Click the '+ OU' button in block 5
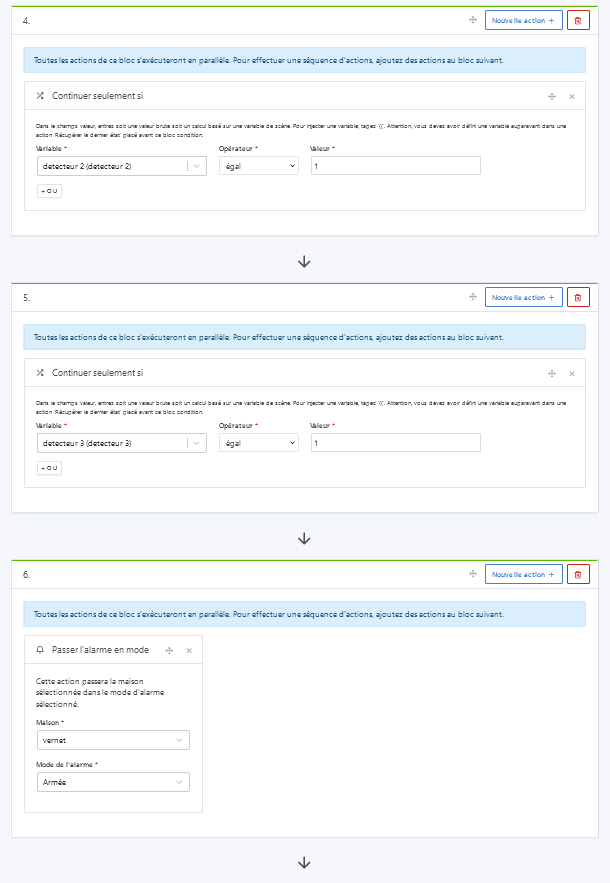 (x=49, y=467)
